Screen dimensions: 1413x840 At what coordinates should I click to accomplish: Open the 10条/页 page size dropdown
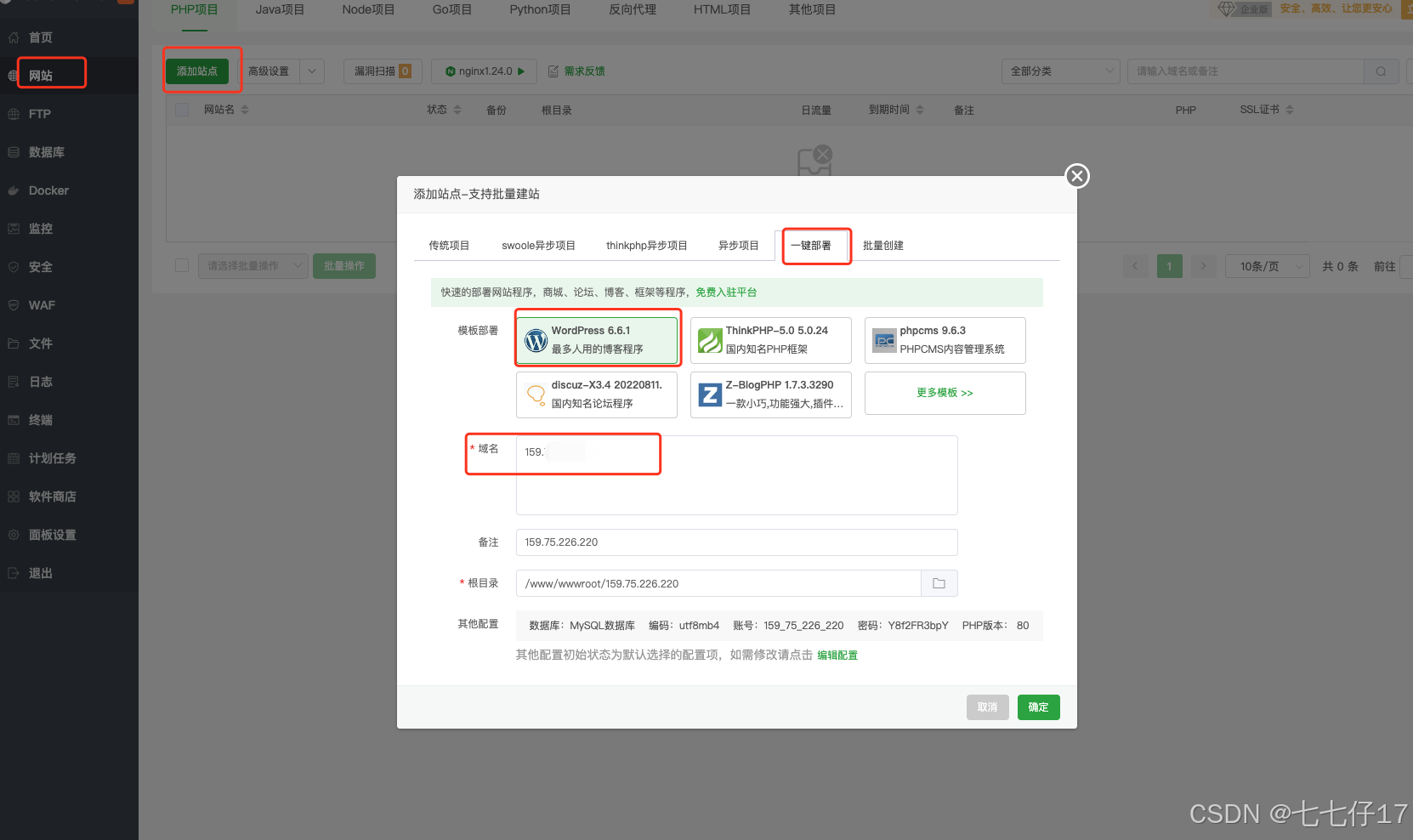pyautogui.click(x=1267, y=266)
